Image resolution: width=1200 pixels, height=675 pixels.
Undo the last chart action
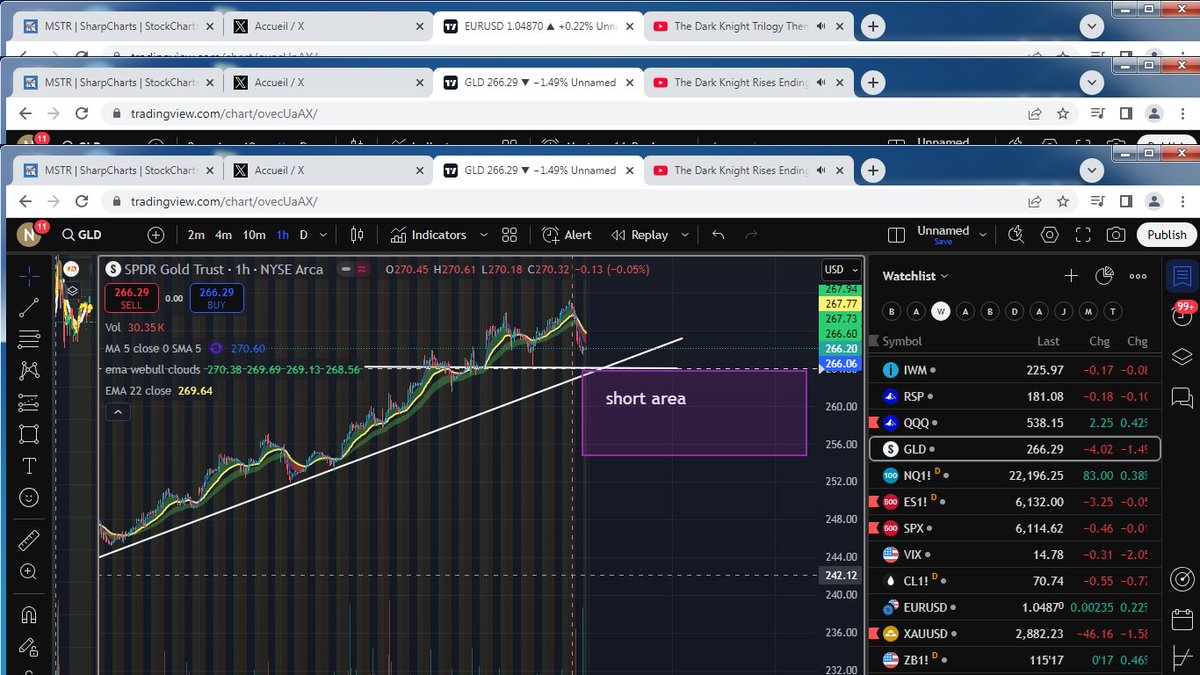click(718, 235)
